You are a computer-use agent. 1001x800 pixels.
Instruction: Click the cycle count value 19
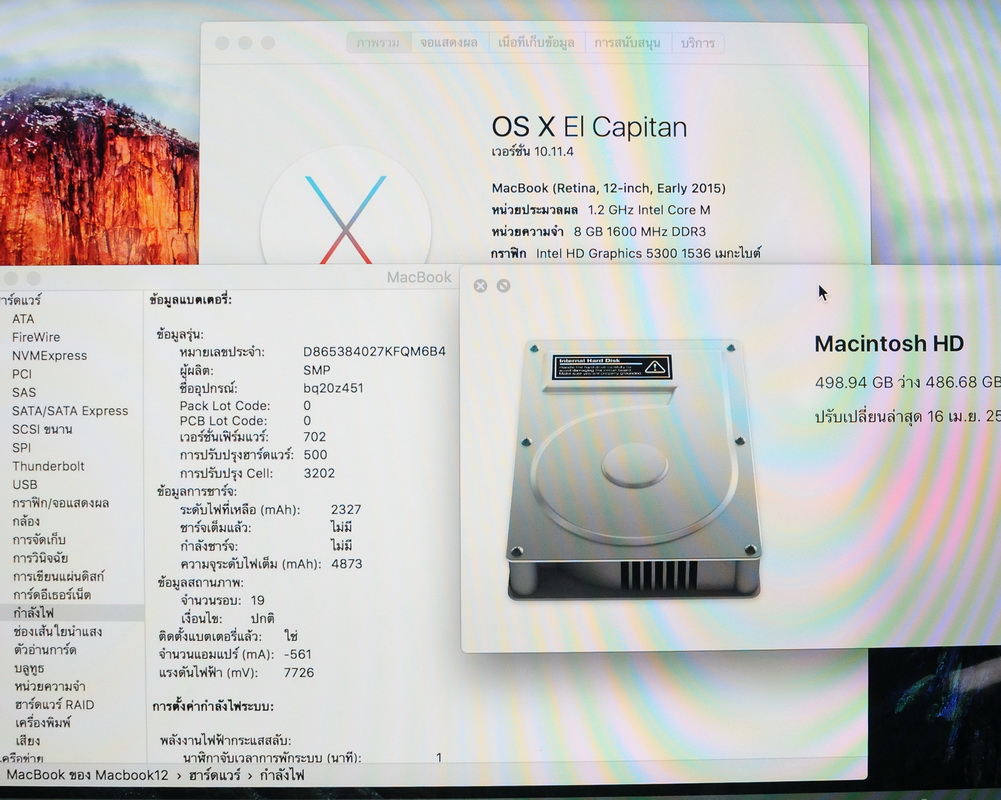[258, 600]
